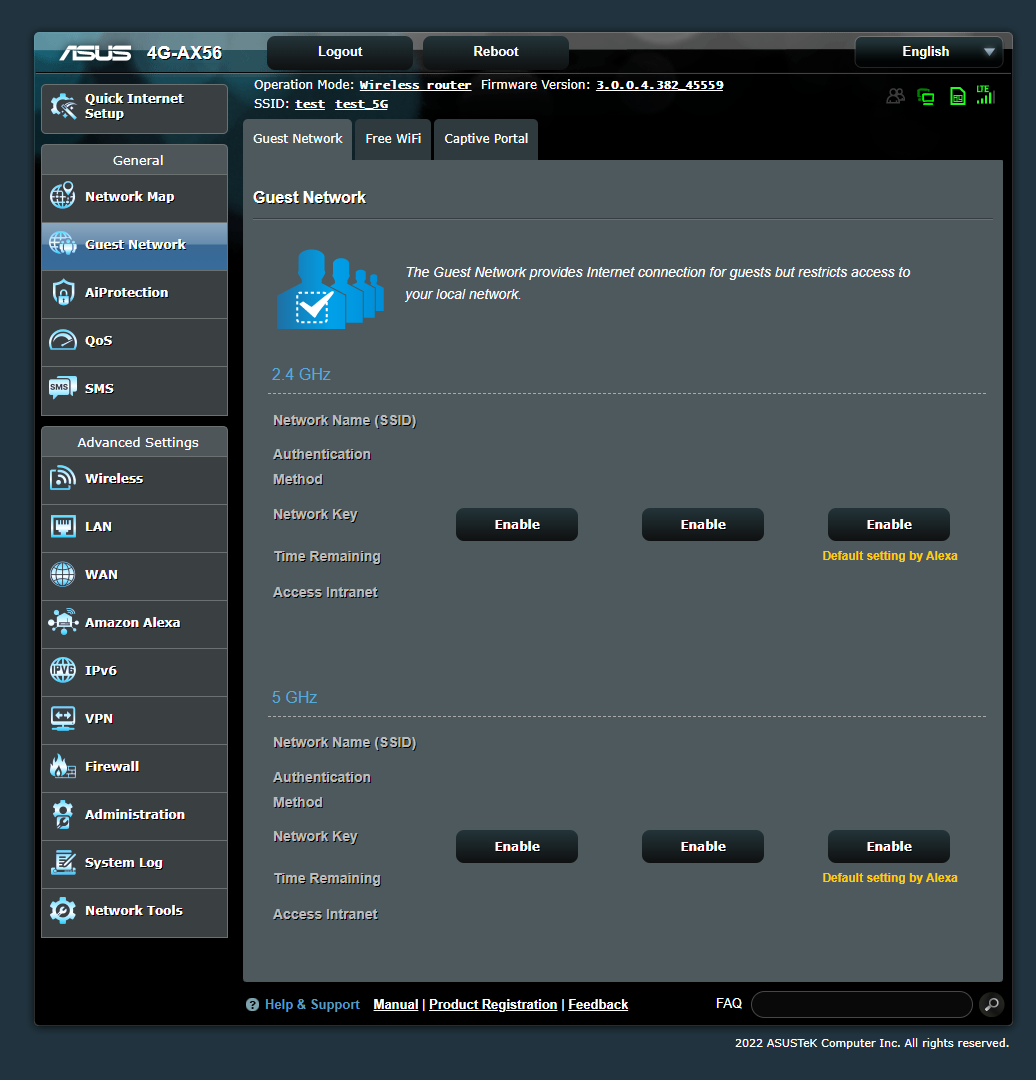Click the SMS message icon

tap(63, 388)
